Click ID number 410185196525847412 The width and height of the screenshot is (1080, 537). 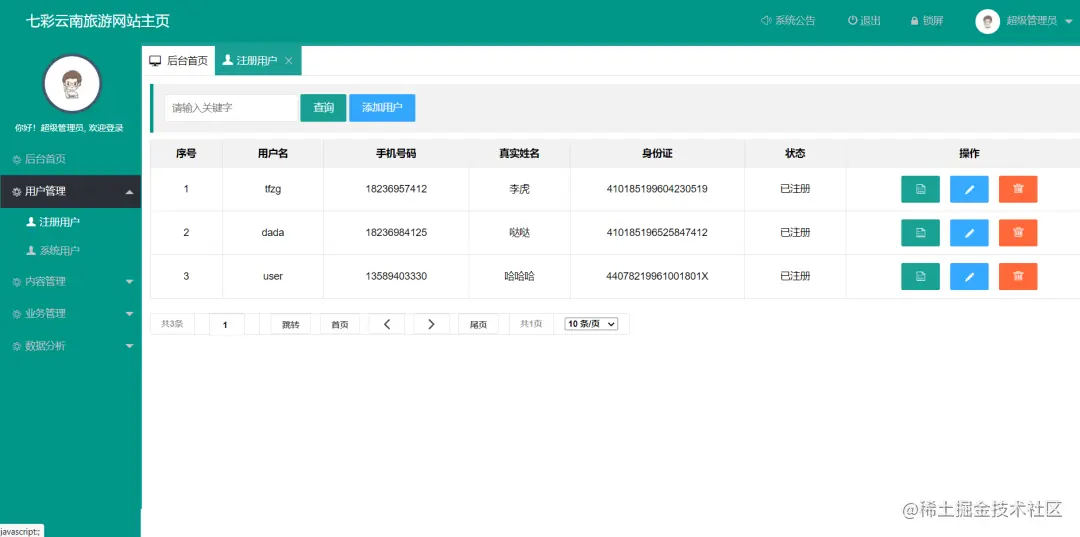657,233
